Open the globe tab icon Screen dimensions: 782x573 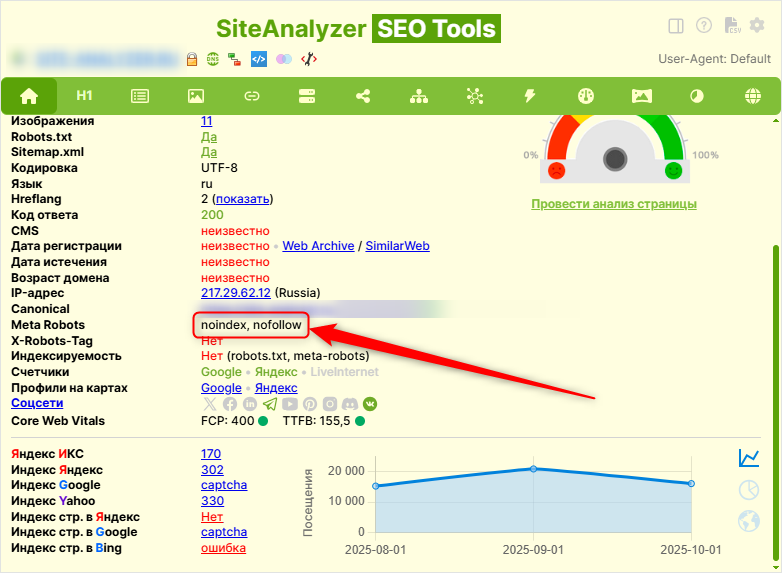[753, 96]
